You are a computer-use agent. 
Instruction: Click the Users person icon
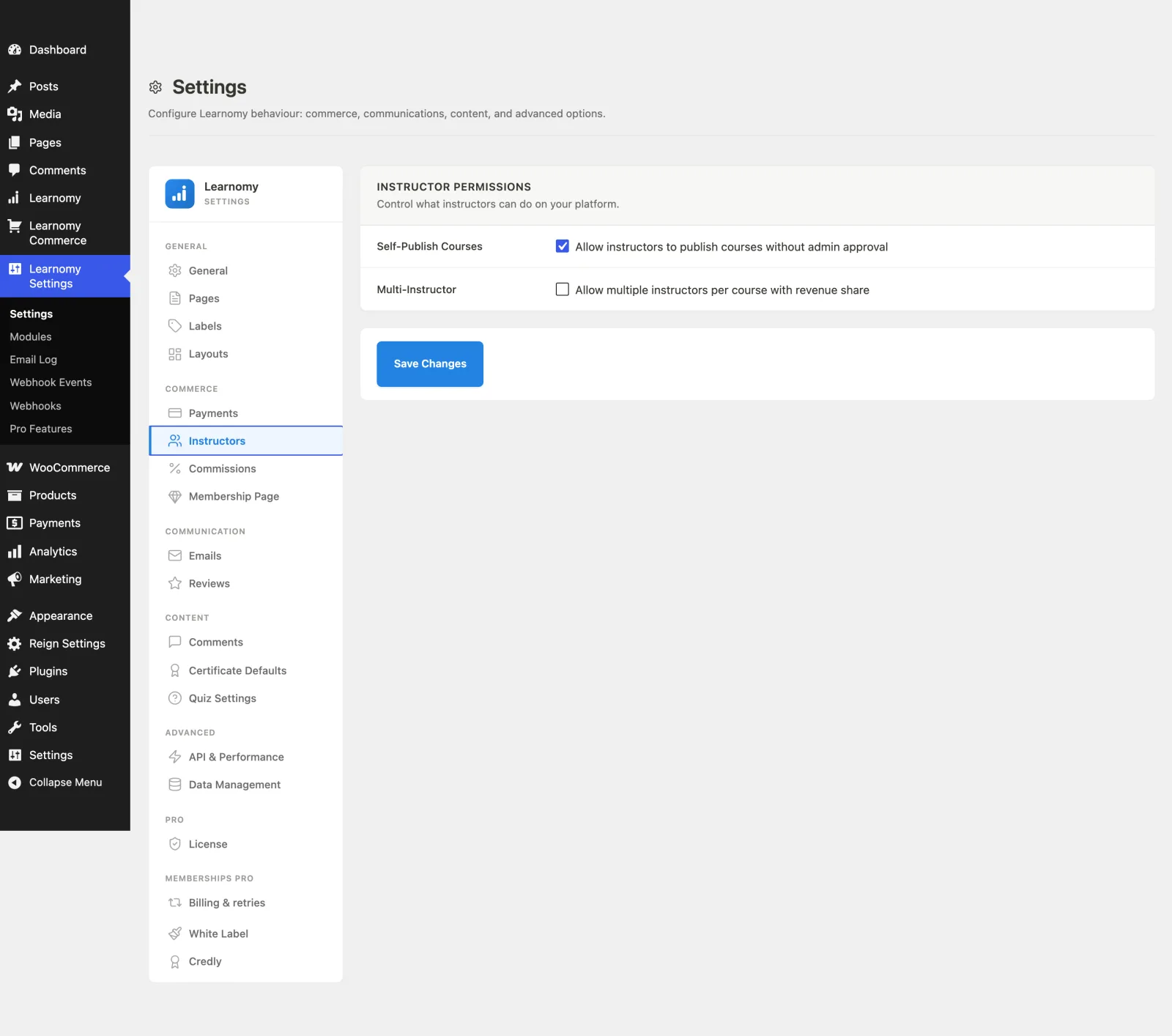pos(15,700)
